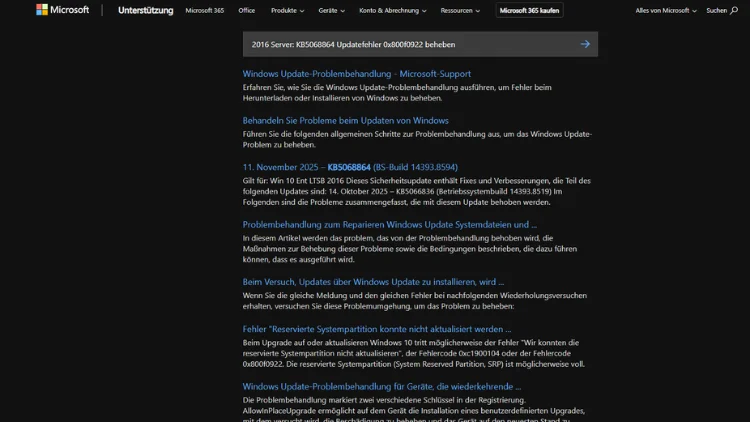Screen dimensions: 750x422
Task: Expand the Konto & Abrechnung dropdown
Action: pos(391,11)
